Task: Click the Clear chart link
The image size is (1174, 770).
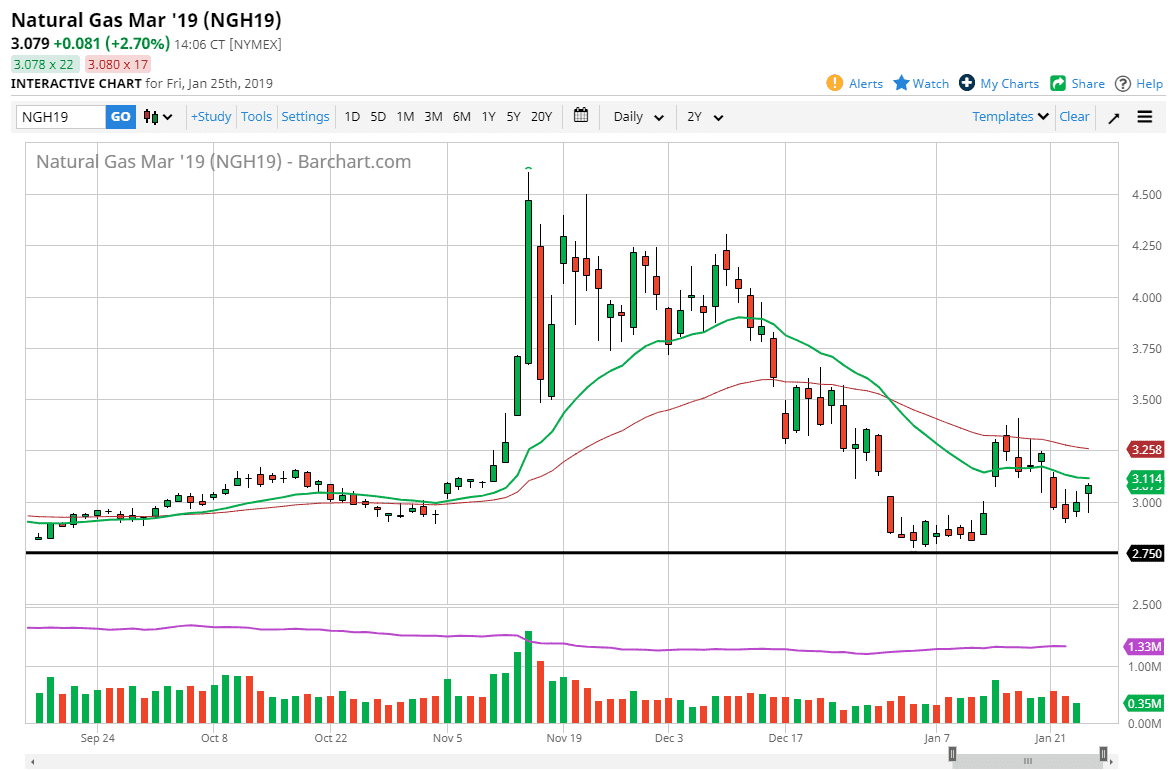Action: (1074, 117)
